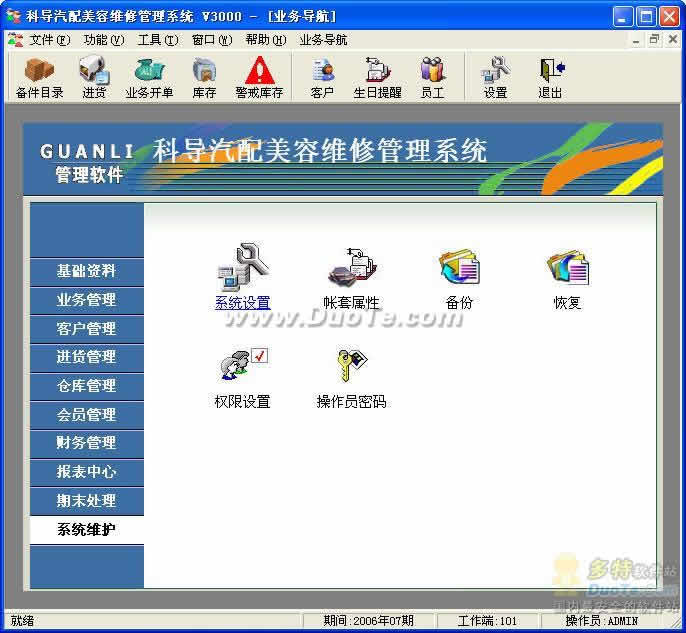Launch the 备份 backup icon
Viewport: 686px width, 633px height.
459,277
